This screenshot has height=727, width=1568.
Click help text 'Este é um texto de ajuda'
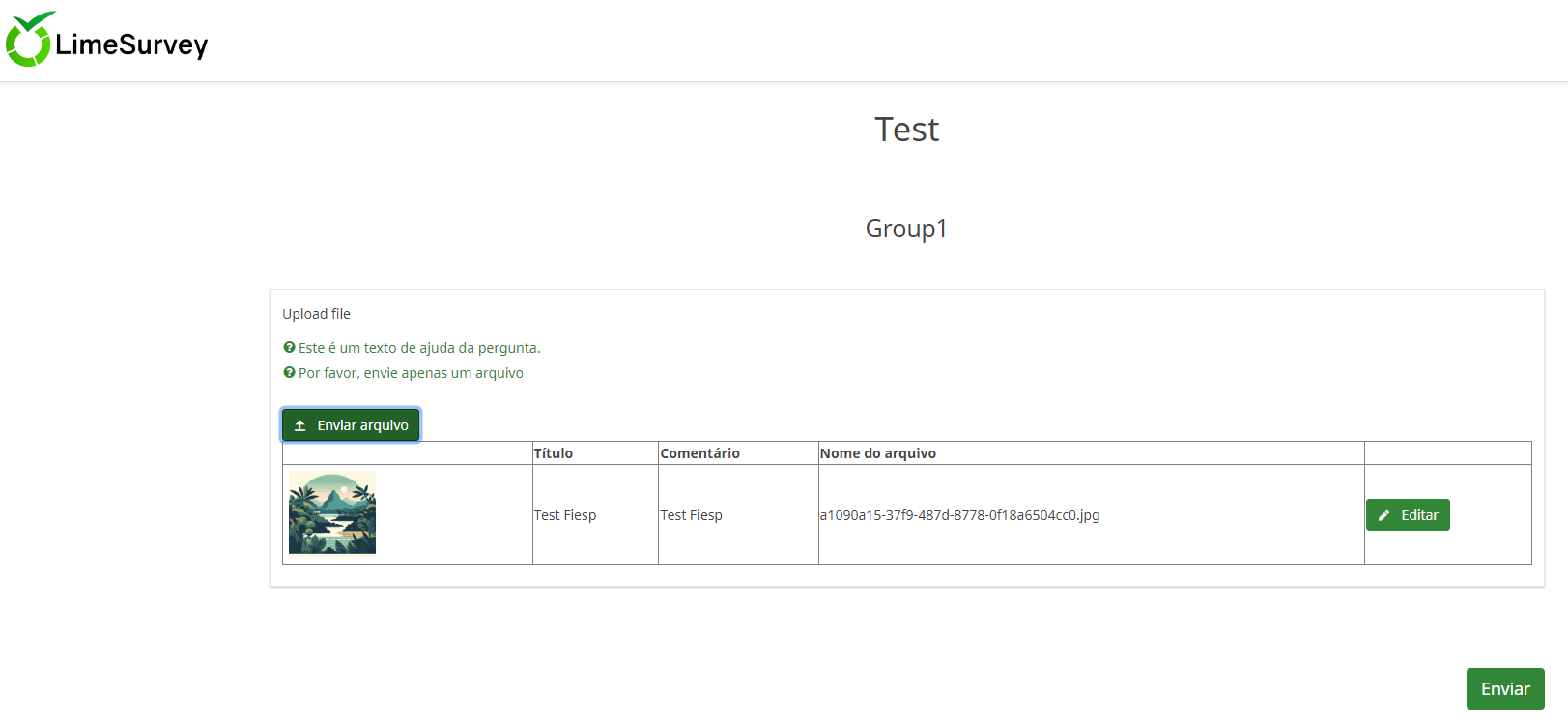[419, 348]
